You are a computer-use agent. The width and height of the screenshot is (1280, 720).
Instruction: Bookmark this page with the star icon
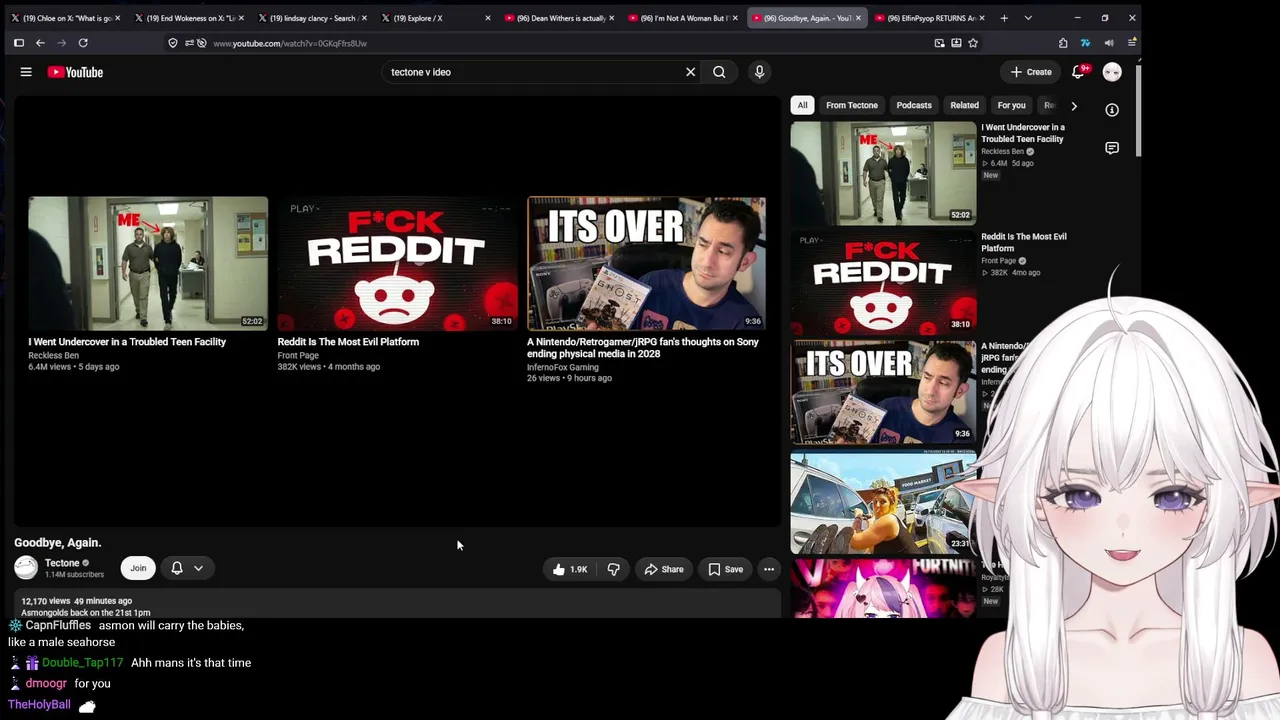click(973, 43)
